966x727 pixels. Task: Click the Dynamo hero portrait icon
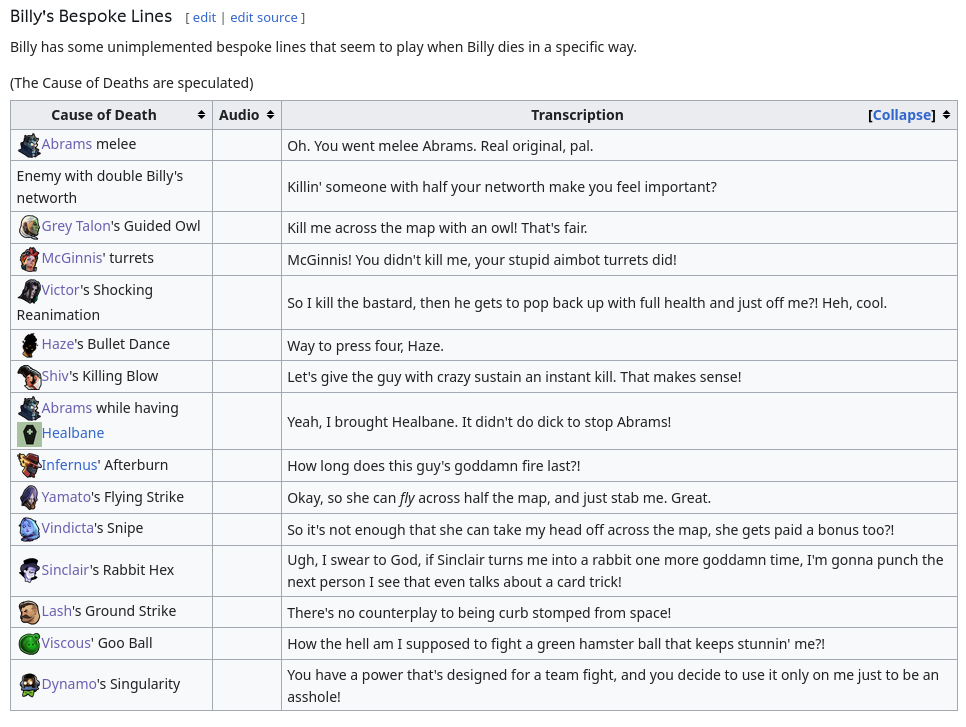coord(29,685)
